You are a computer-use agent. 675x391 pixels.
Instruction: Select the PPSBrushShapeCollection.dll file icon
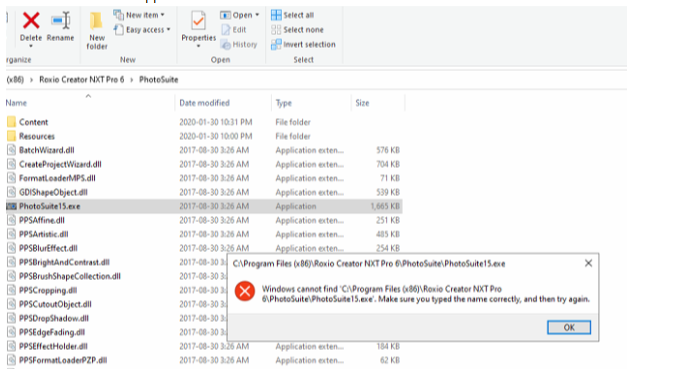coord(11,276)
